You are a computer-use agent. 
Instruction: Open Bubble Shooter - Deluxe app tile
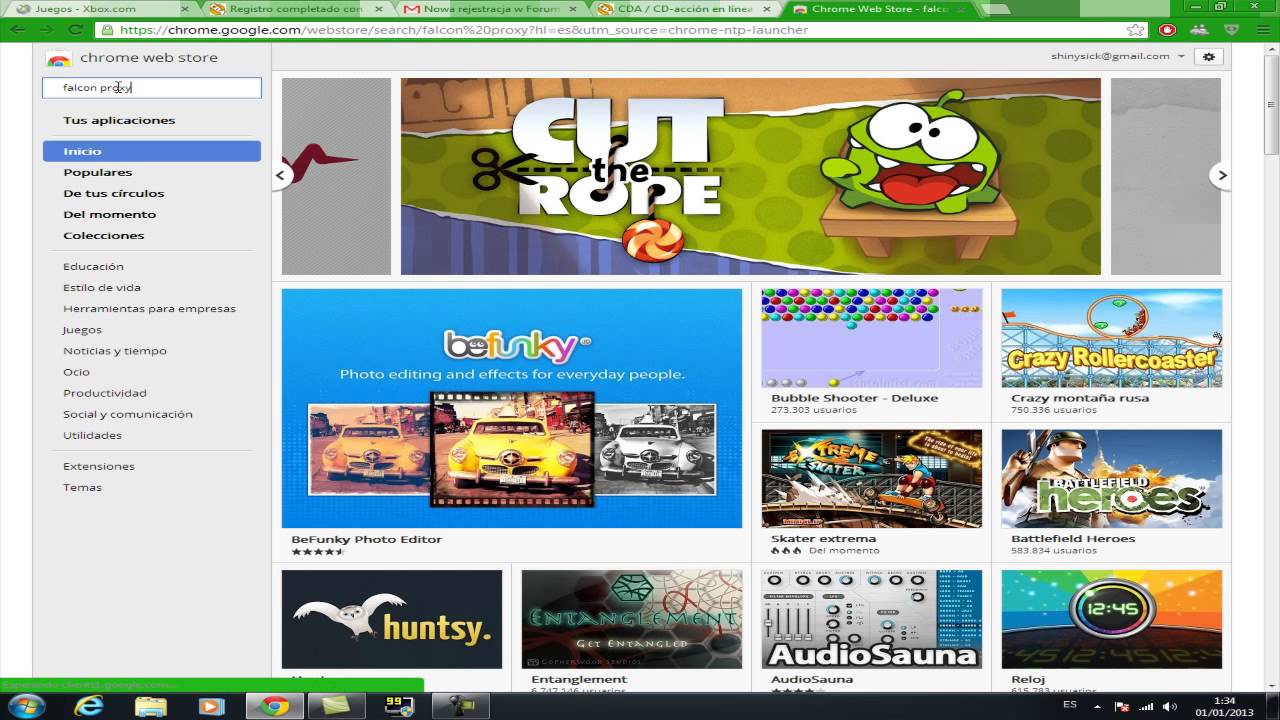coord(872,352)
